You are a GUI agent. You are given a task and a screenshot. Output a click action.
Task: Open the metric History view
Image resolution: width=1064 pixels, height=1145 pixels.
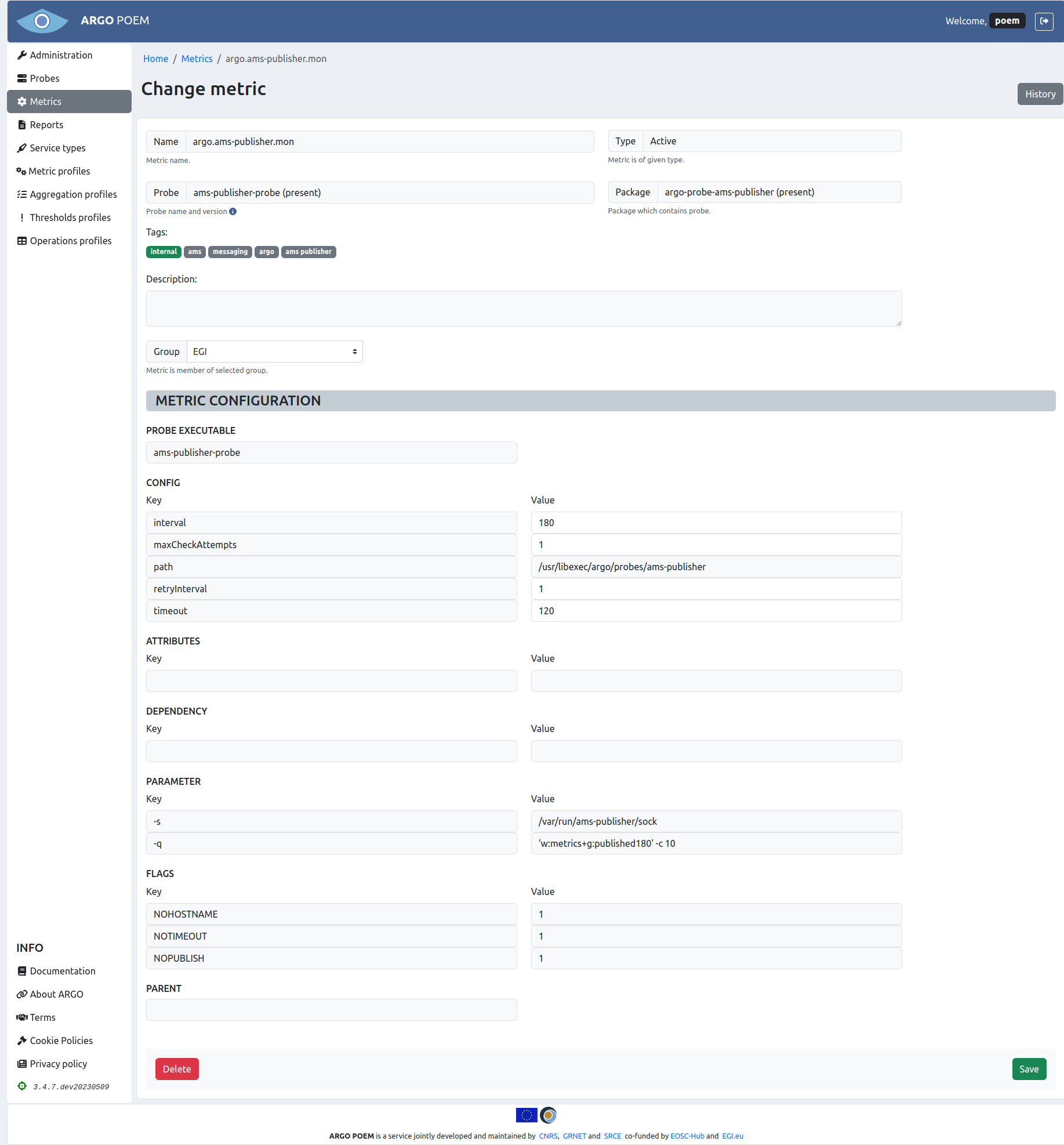[x=1040, y=94]
